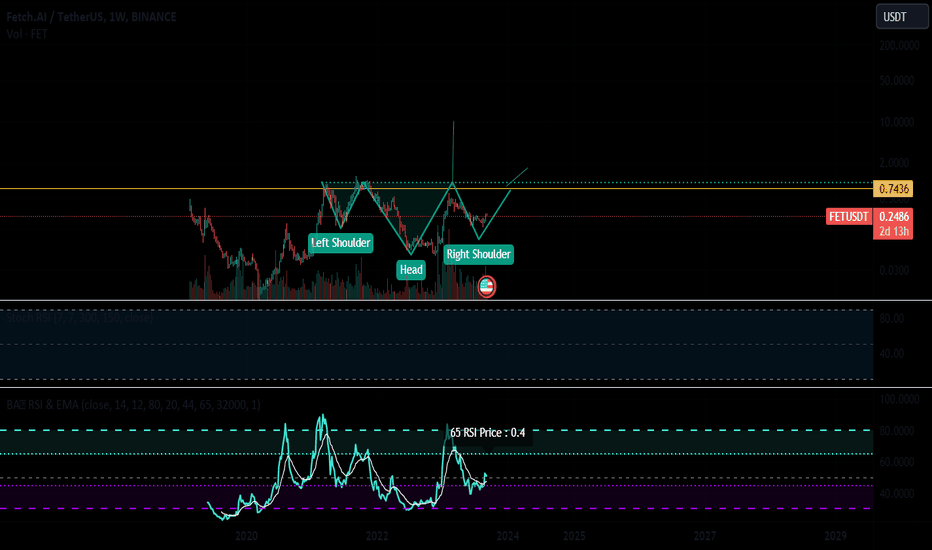
Task: Click the 10.0000 price scale value
Action: tap(896, 122)
